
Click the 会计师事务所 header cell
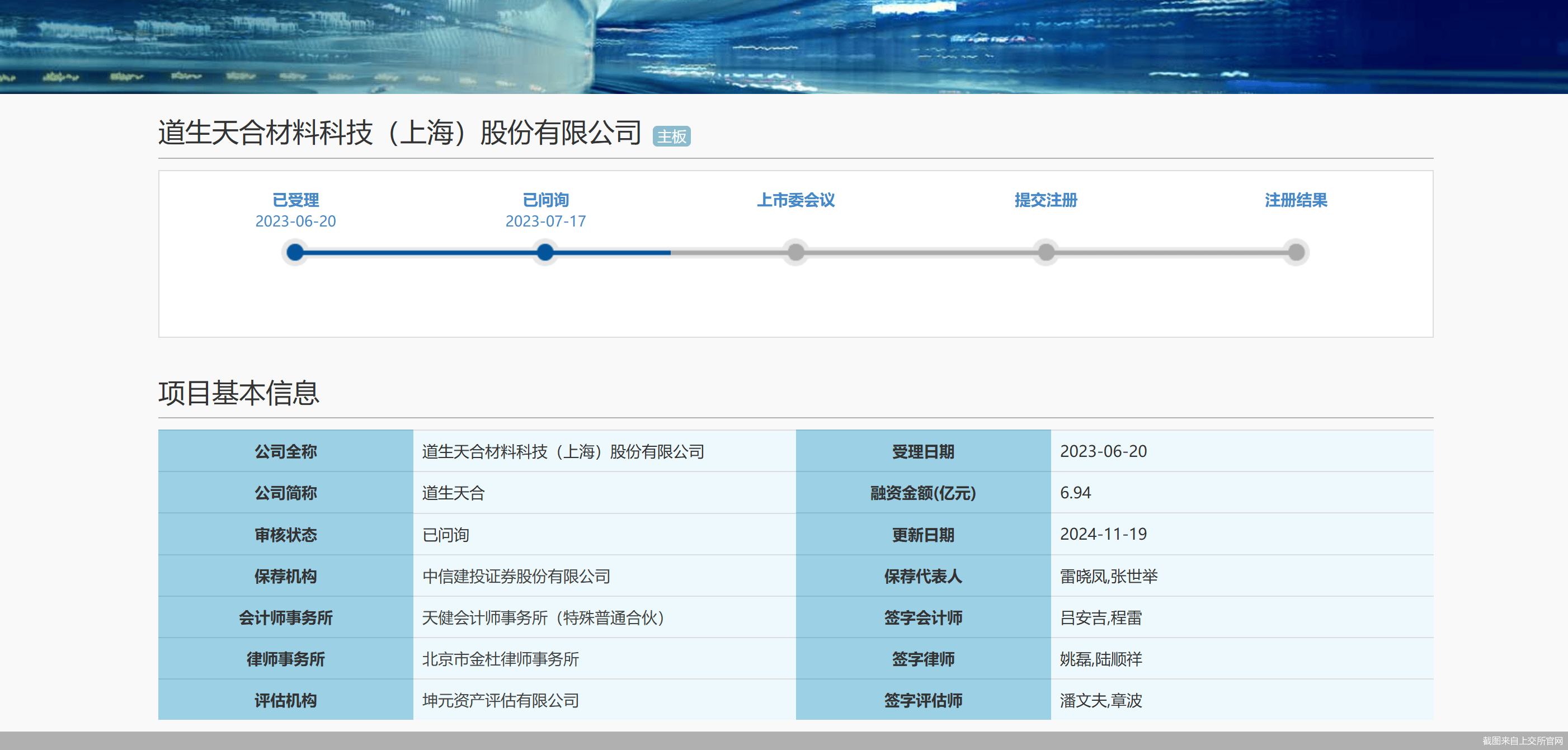pos(285,617)
